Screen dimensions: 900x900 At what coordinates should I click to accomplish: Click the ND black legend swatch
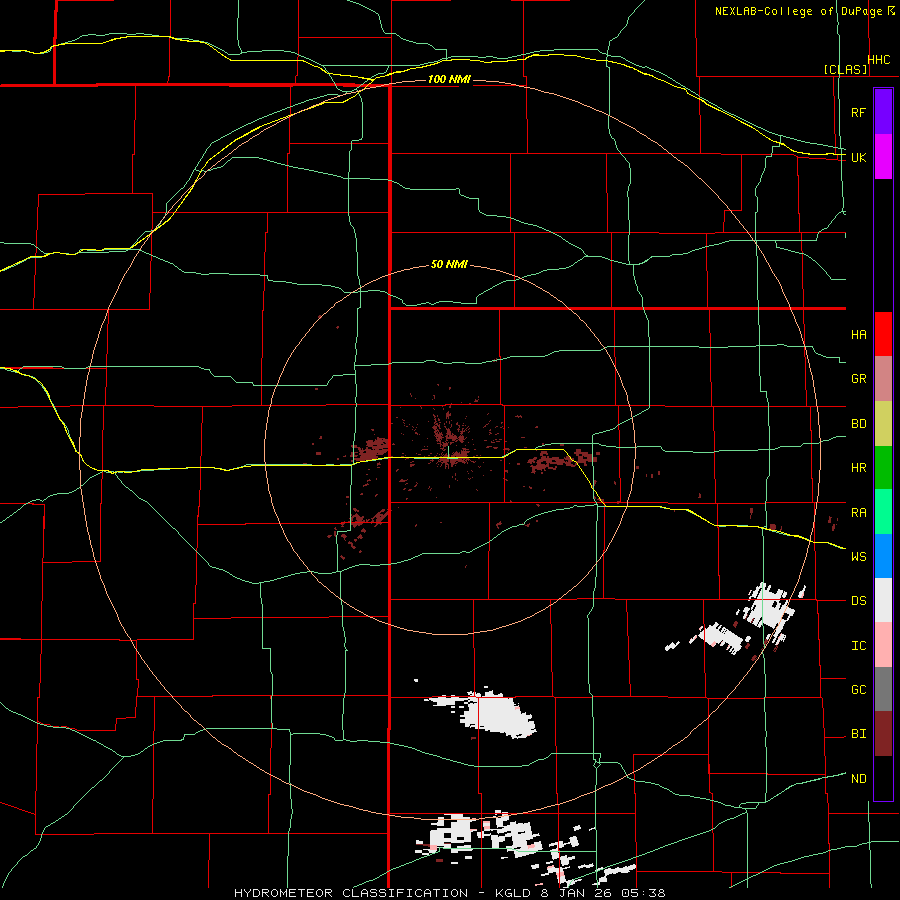coord(883,778)
